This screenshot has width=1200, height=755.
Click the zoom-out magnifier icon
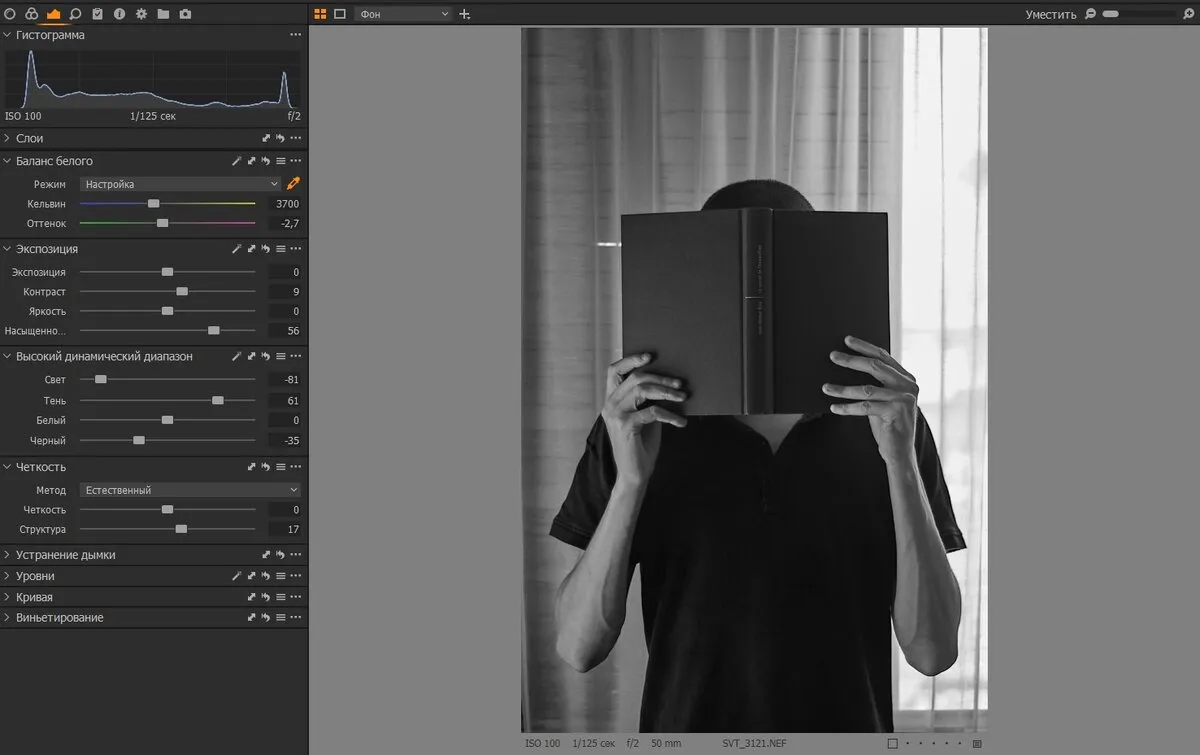1090,14
